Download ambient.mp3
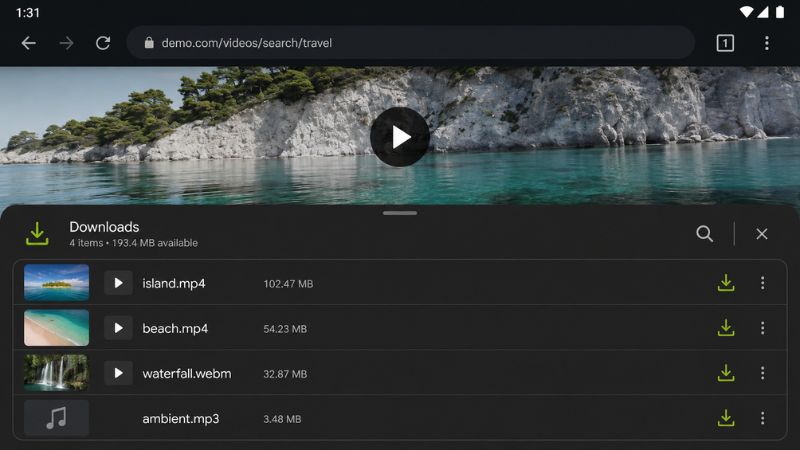This screenshot has height=450, width=800. tap(726, 418)
